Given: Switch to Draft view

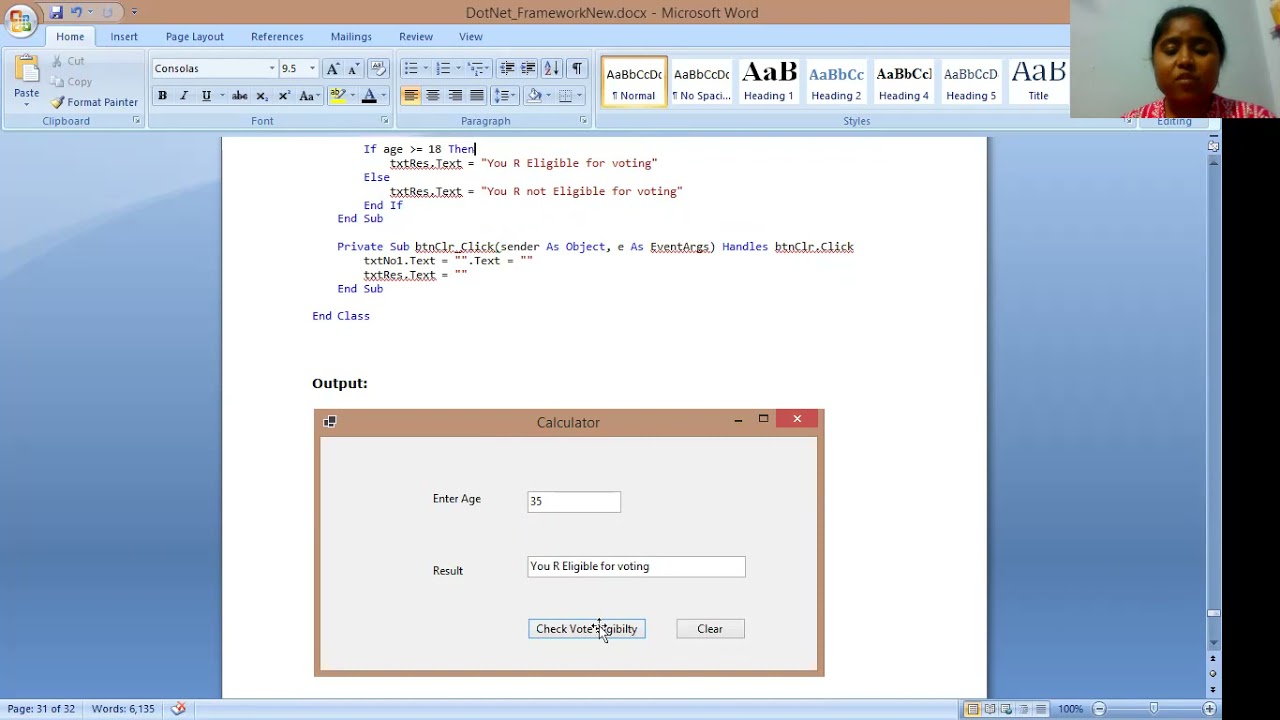Looking at the screenshot, I should point(1039,709).
